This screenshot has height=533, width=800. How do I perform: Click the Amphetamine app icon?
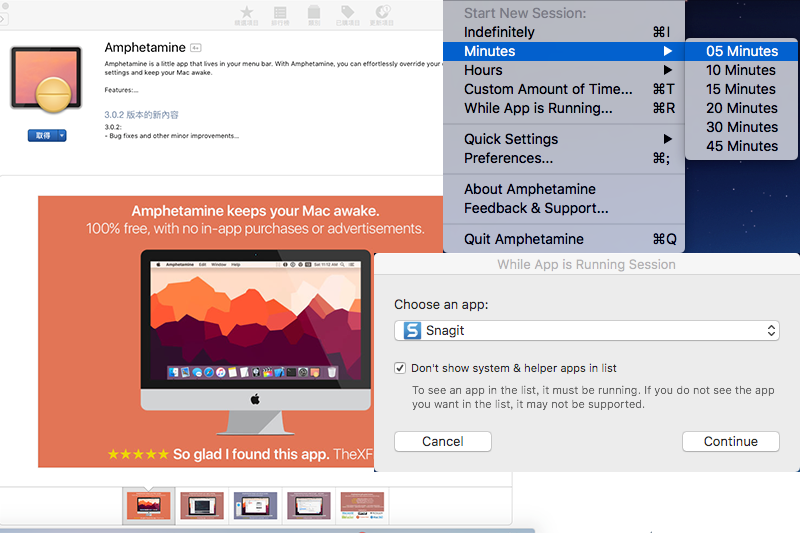pyautogui.click(x=46, y=80)
